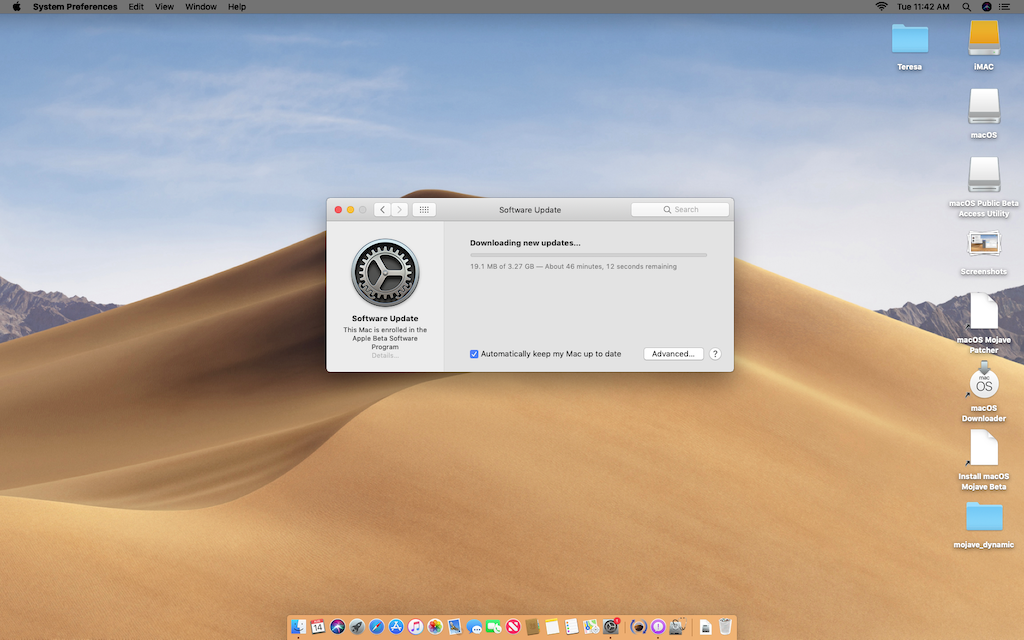Open the System Preferences menu

click(75, 7)
